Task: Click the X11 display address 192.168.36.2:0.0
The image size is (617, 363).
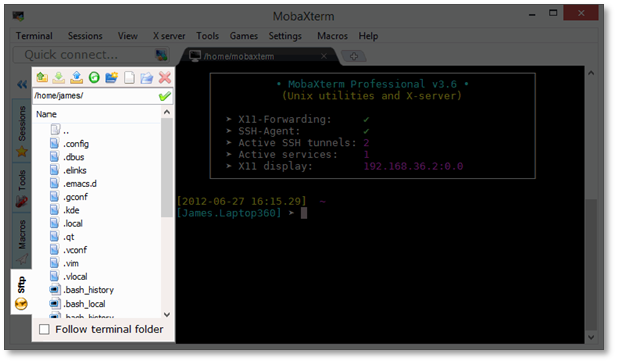Action: [413, 166]
